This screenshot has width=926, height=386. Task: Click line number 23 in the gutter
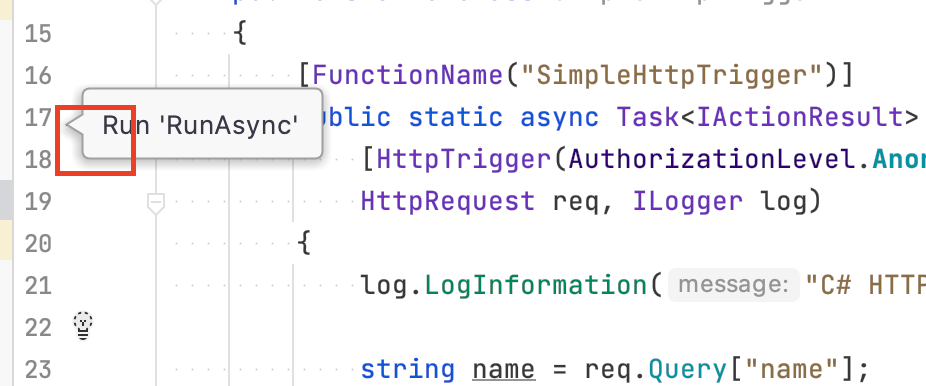tap(38, 370)
